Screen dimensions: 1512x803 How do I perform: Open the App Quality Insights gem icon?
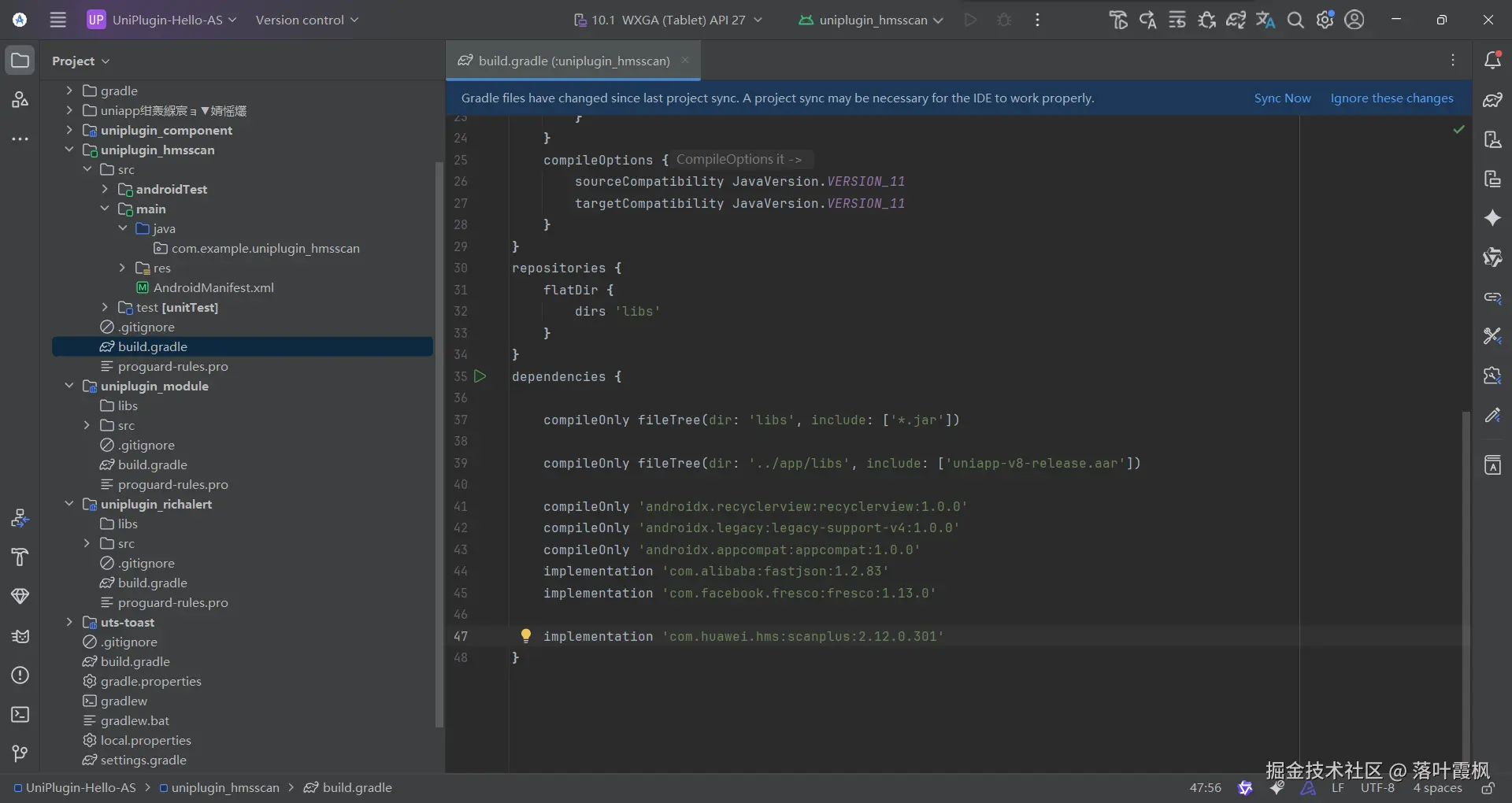(x=20, y=597)
